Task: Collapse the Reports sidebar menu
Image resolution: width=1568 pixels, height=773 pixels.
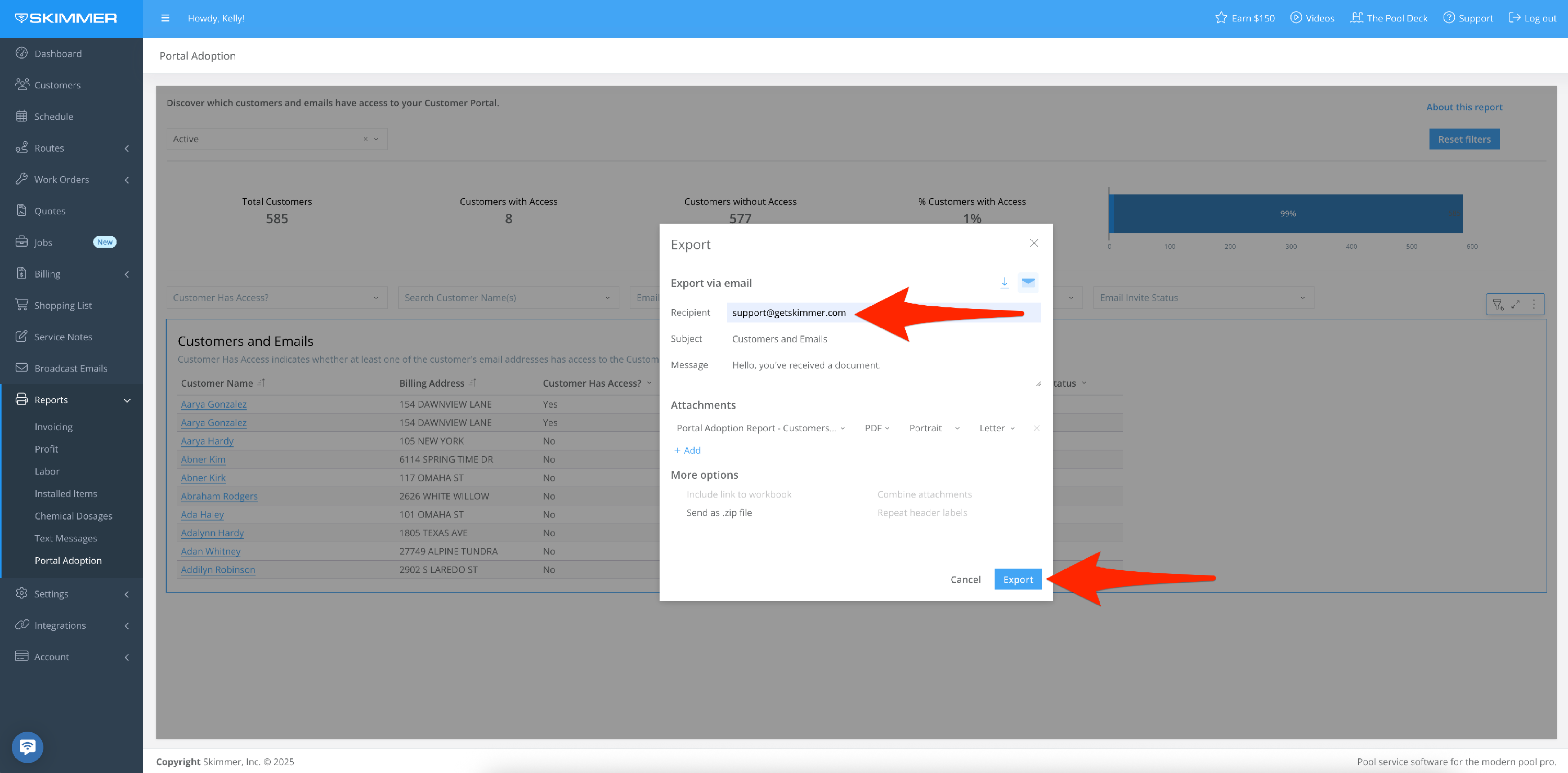Action: [127, 400]
